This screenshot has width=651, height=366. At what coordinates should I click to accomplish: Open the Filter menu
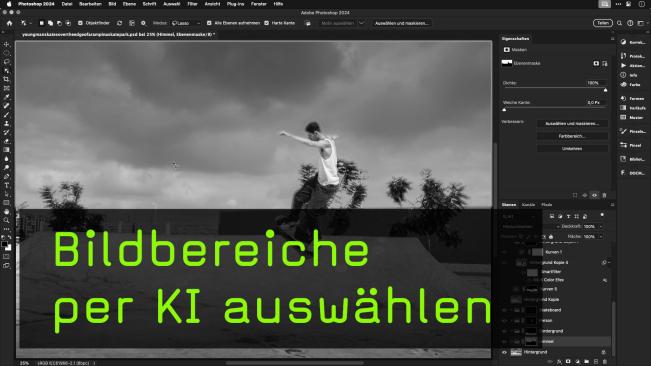click(x=192, y=4)
